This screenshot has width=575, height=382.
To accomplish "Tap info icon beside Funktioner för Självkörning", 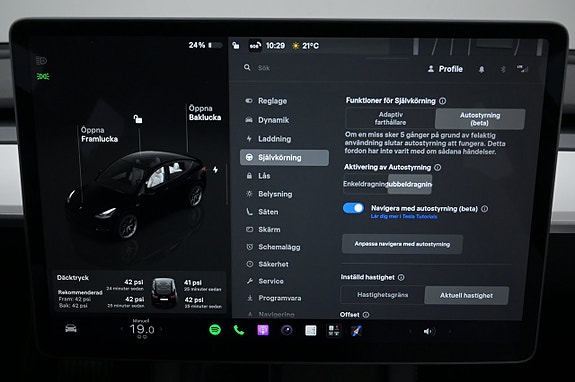I will pos(443,101).
